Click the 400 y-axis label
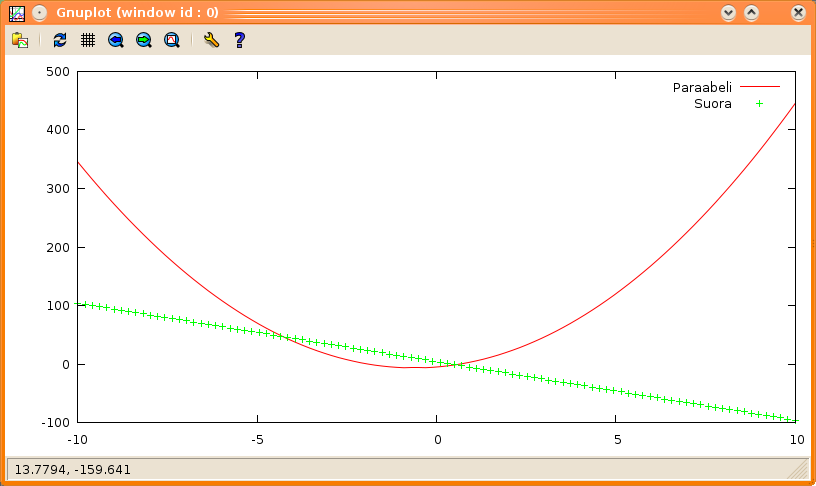Viewport: 816px width, 486px height. click(x=58, y=130)
